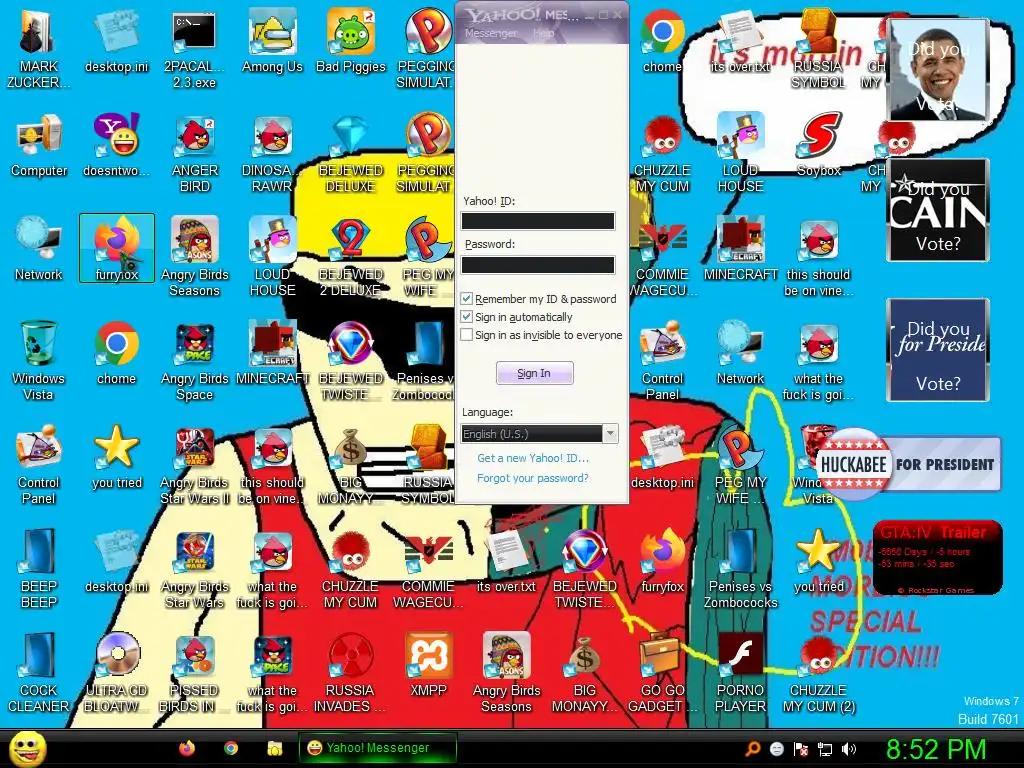Switch to Yahoo! Messenger taskbar button
This screenshot has width=1024, height=768.
[377, 748]
